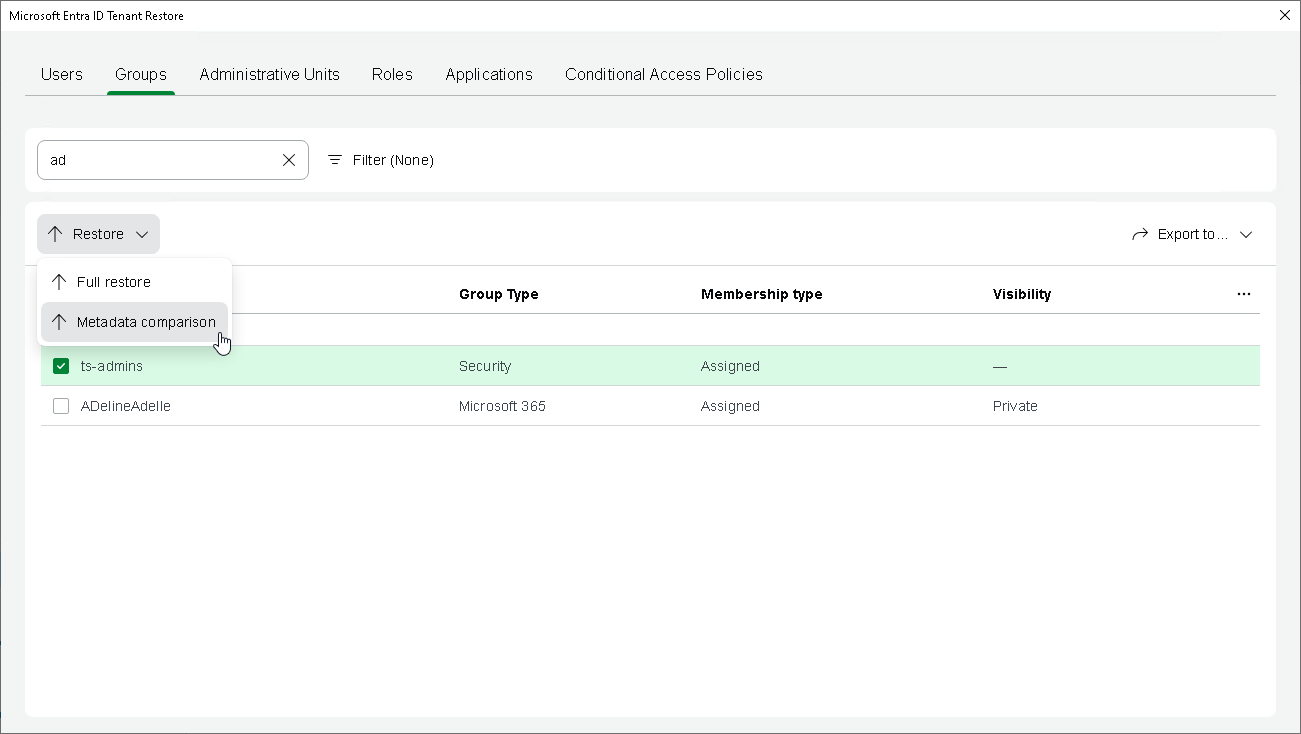Click Metadata comparison arrow icon
Screen dimensions: 1301x734
point(59,322)
